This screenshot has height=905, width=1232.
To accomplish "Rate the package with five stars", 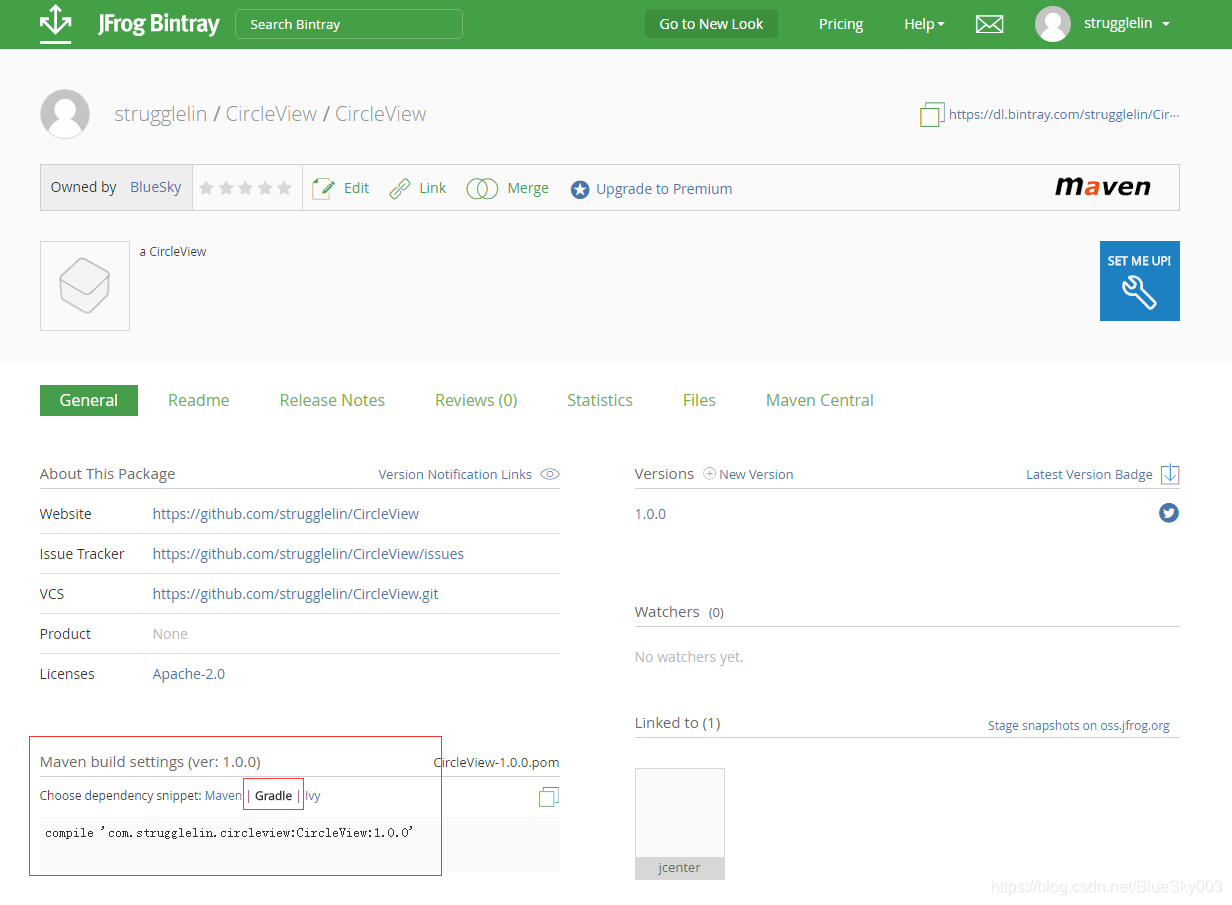I will pos(284,188).
